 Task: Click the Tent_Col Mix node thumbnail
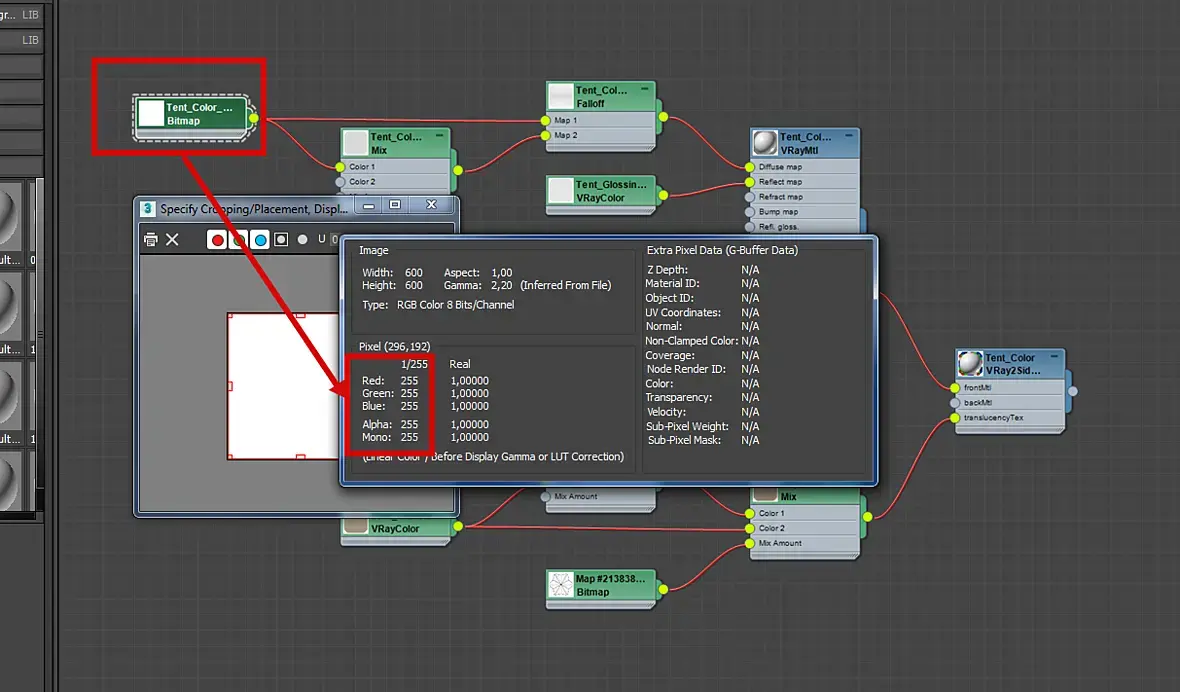pyautogui.click(x=355, y=143)
